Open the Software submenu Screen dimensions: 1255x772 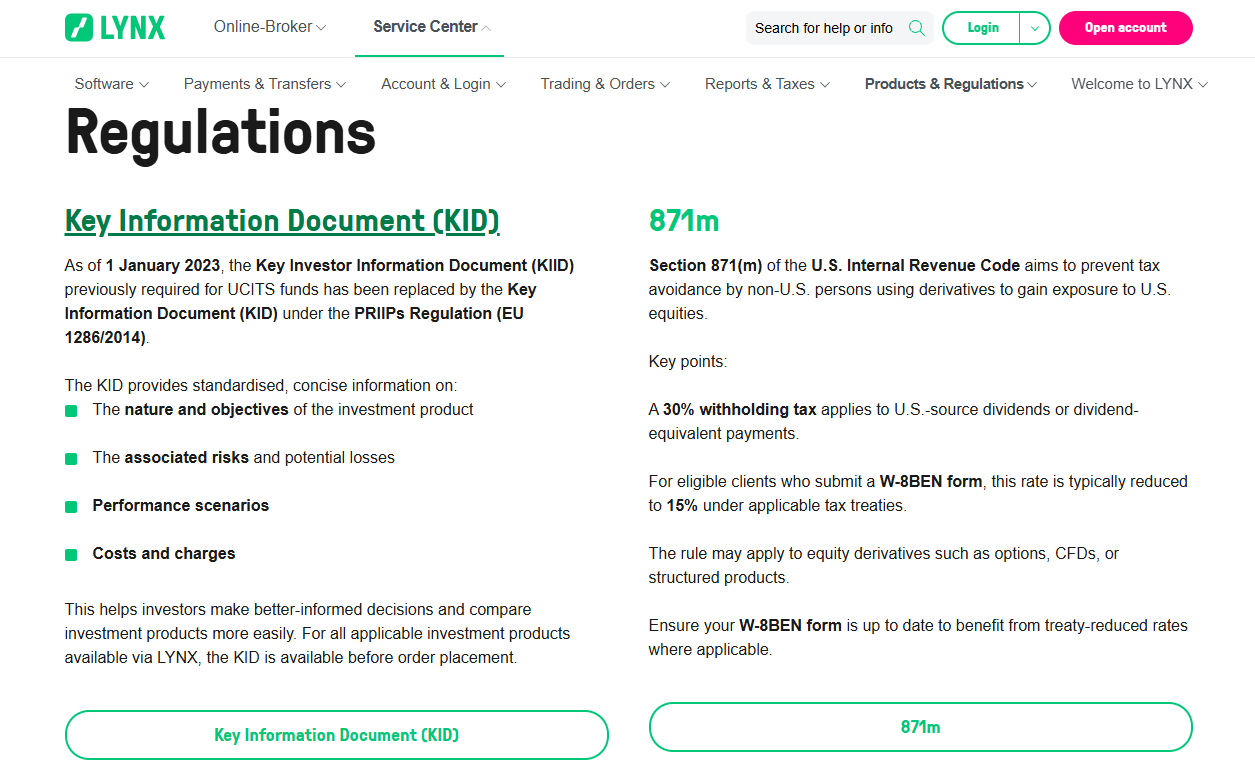coord(112,84)
